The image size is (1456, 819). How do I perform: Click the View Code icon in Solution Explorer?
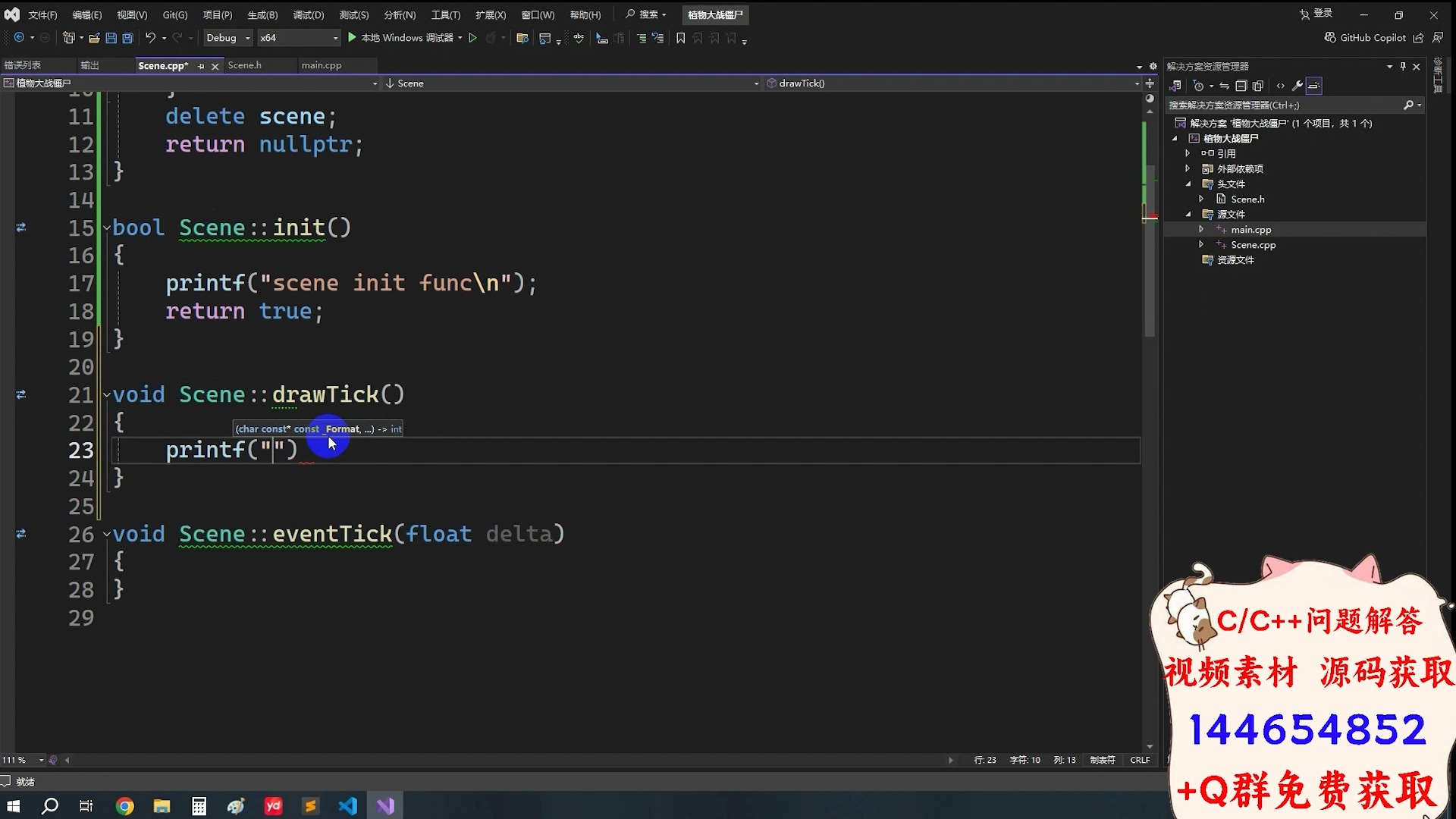click(x=1280, y=86)
